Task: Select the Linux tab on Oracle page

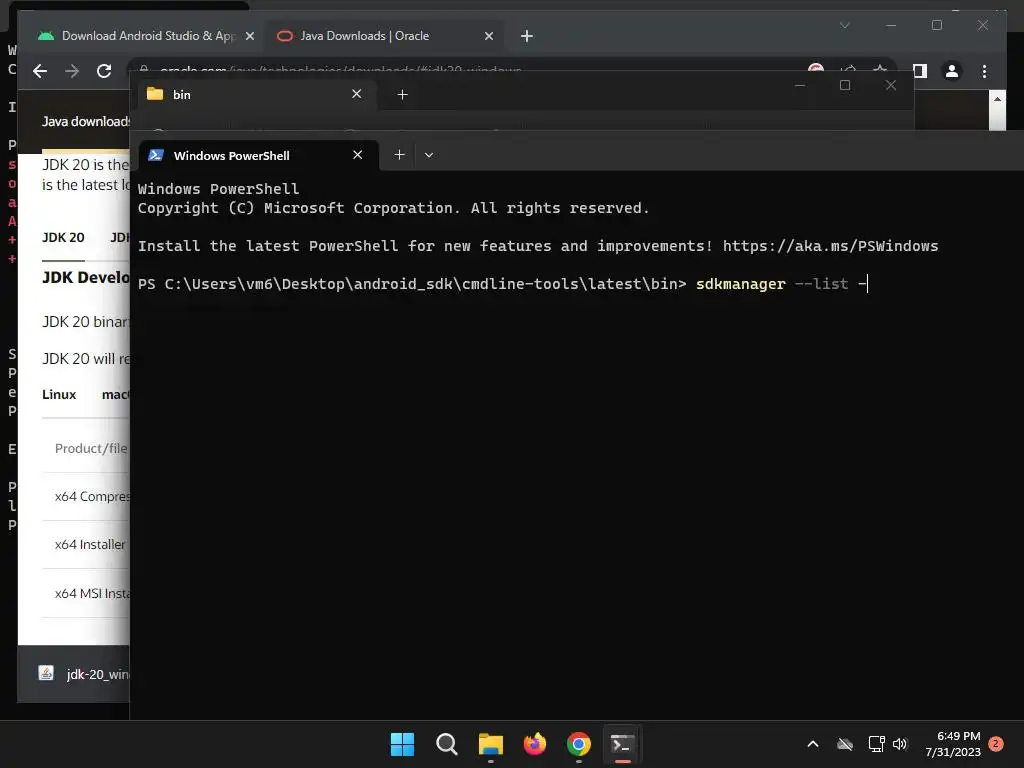Action: click(x=59, y=394)
